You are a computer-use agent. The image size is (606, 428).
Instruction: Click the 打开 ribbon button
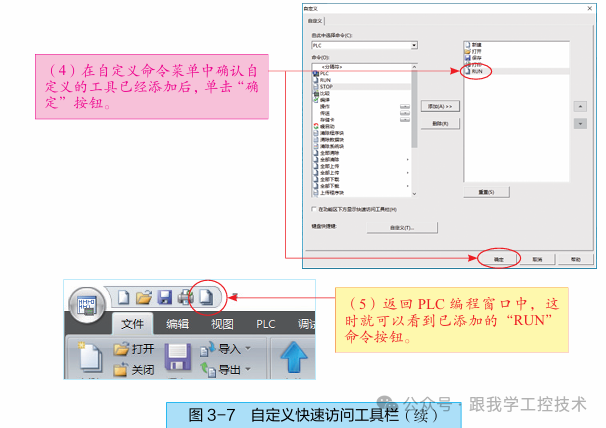[134, 349]
